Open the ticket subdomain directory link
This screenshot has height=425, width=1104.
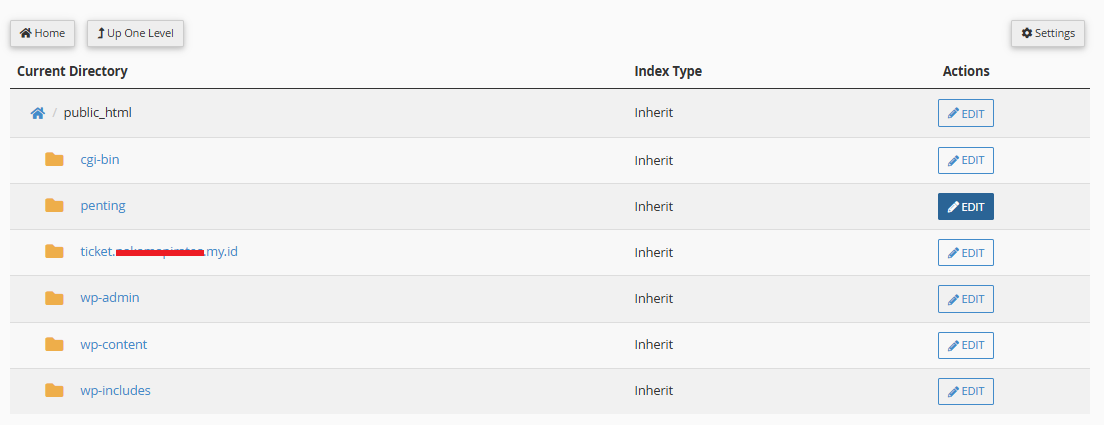tap(159, 251)
